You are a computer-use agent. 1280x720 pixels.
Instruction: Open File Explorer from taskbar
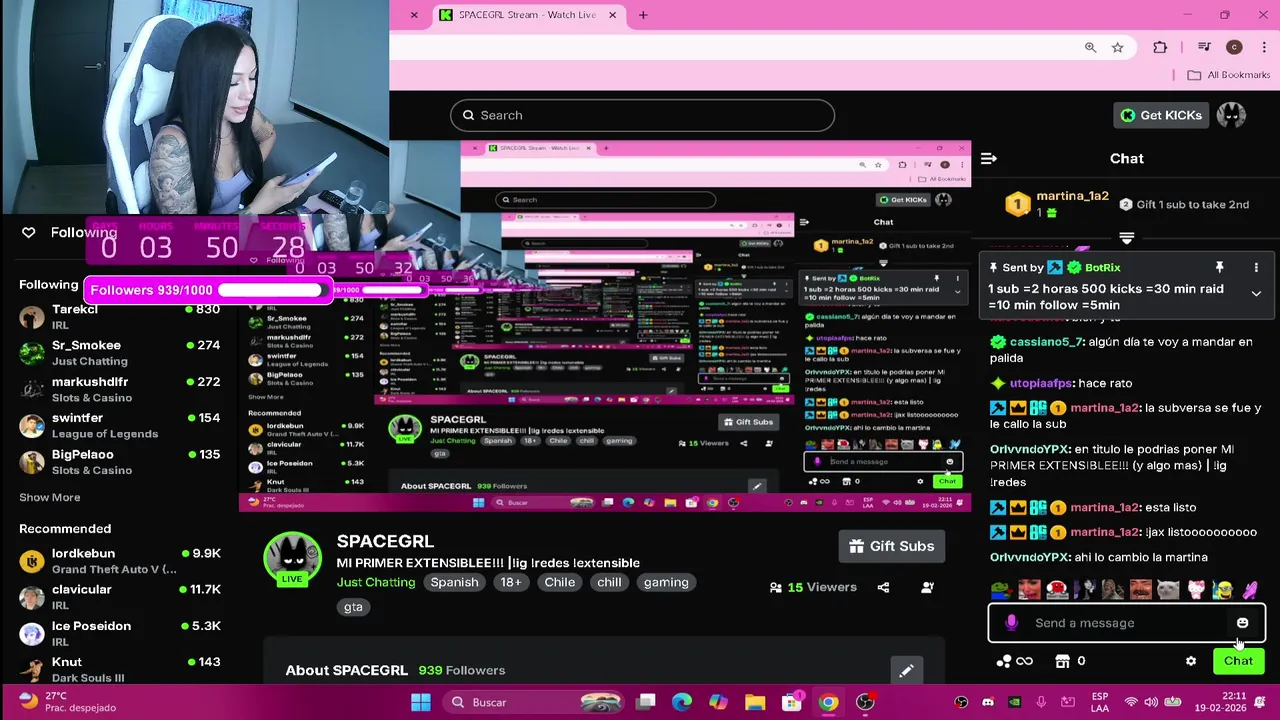(x=755, y=702)
